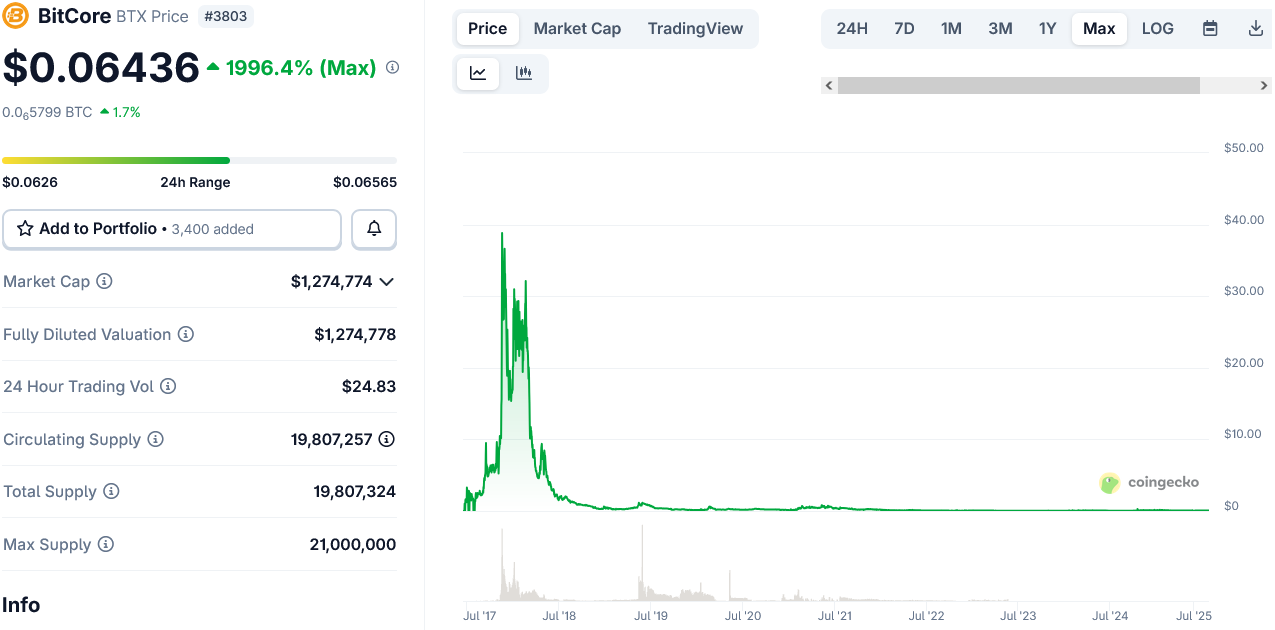The width and height of the screenshot is (1275, 630).
Task: Click the $1,274,774 market cap value
Action: 332,282
